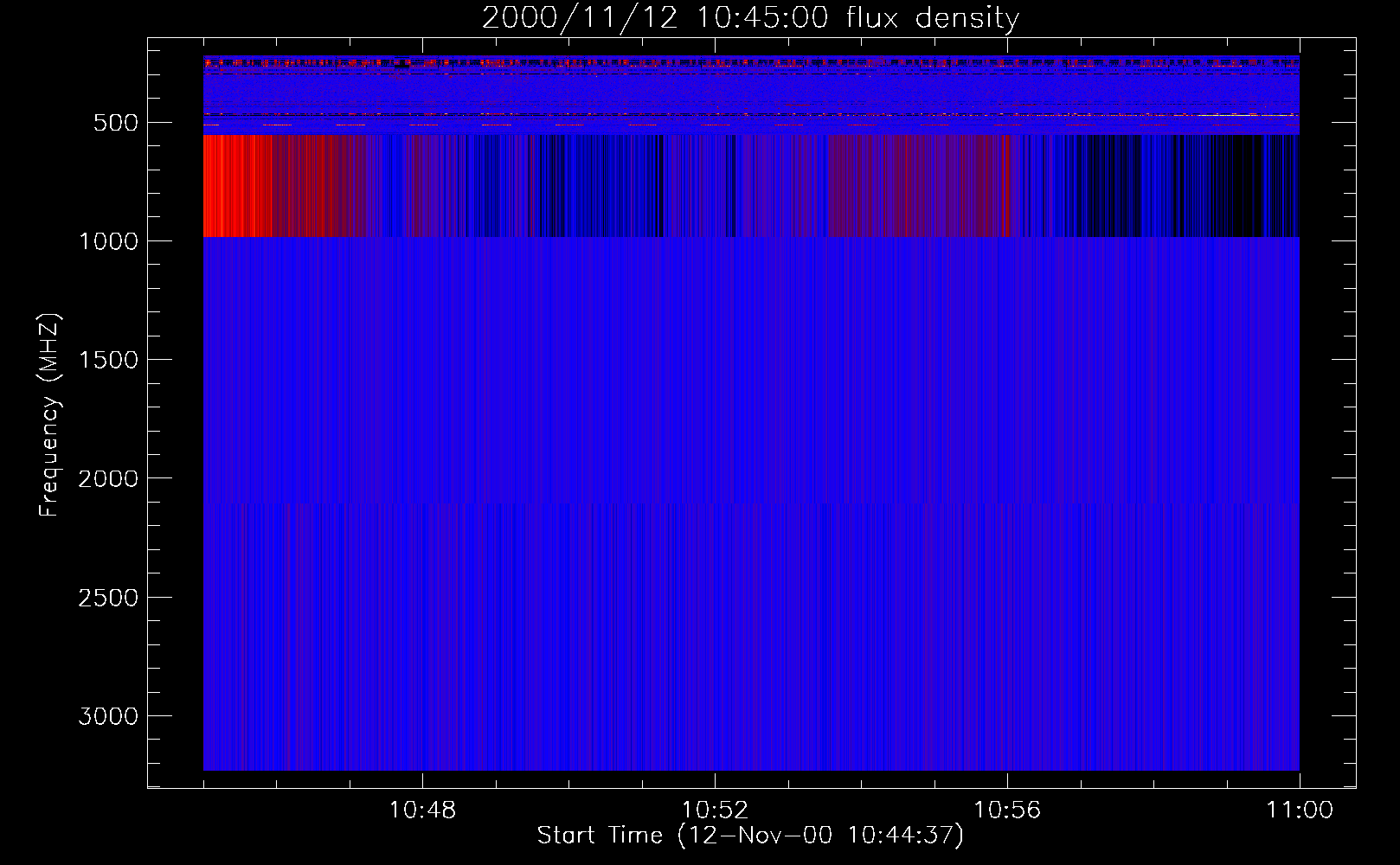
Task: Click the 1000 frequency tick label
Action: click(x=108, y=241)
